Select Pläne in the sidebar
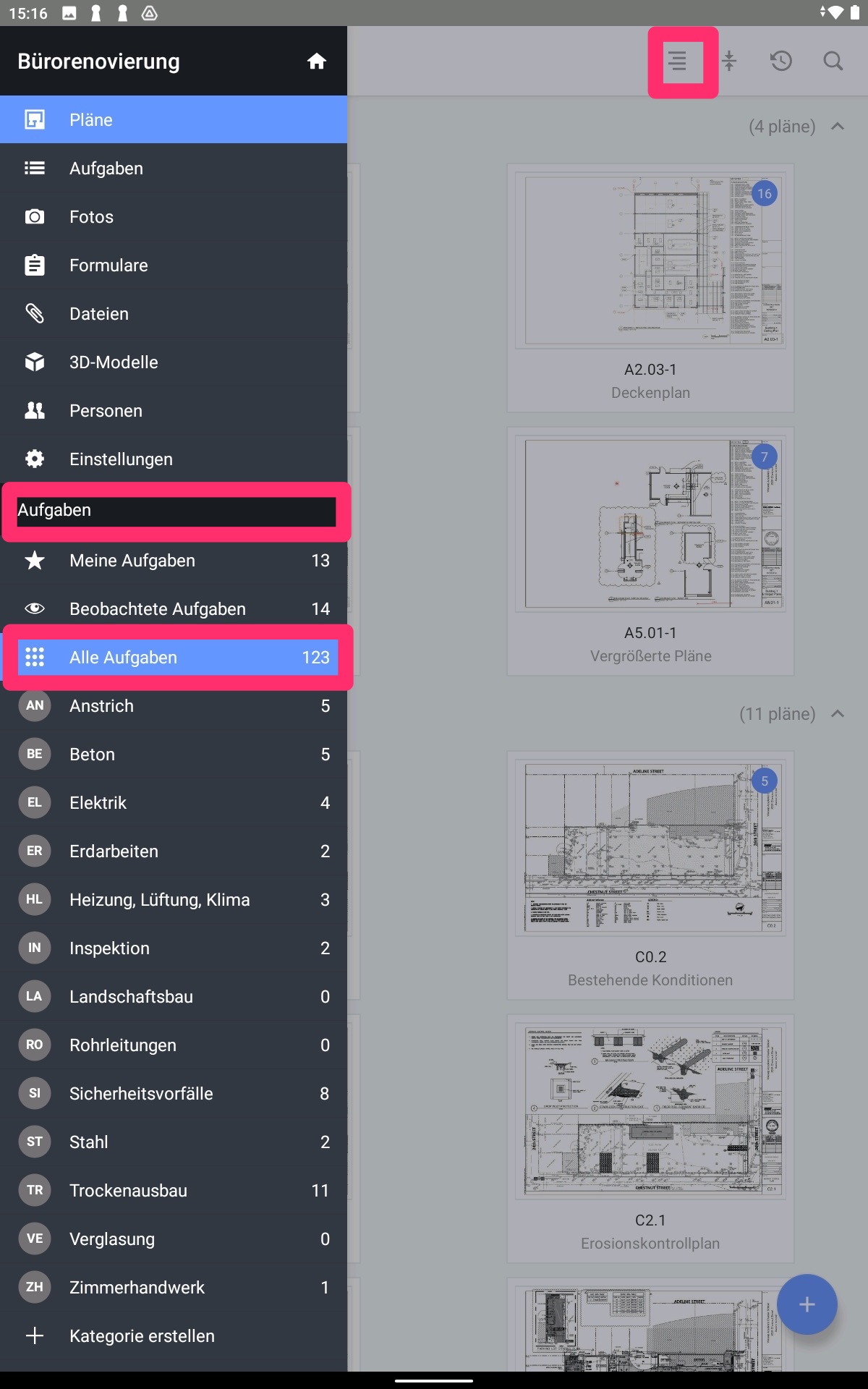This screenshot has width=868, height=1389. point(174,119)
